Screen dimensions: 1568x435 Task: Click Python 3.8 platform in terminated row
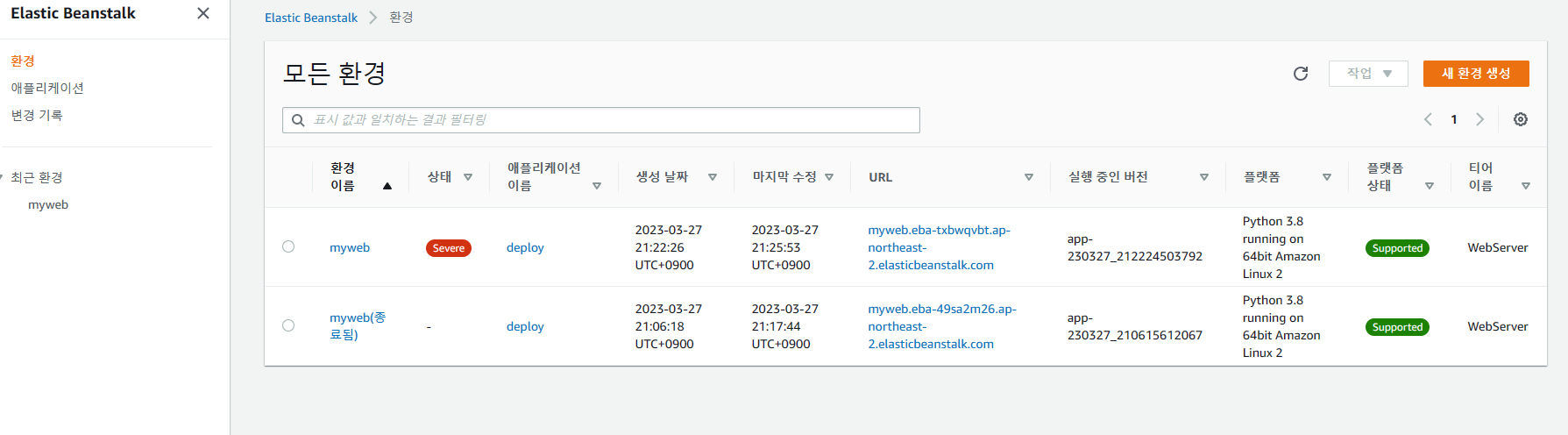[x=1281, y=326]
